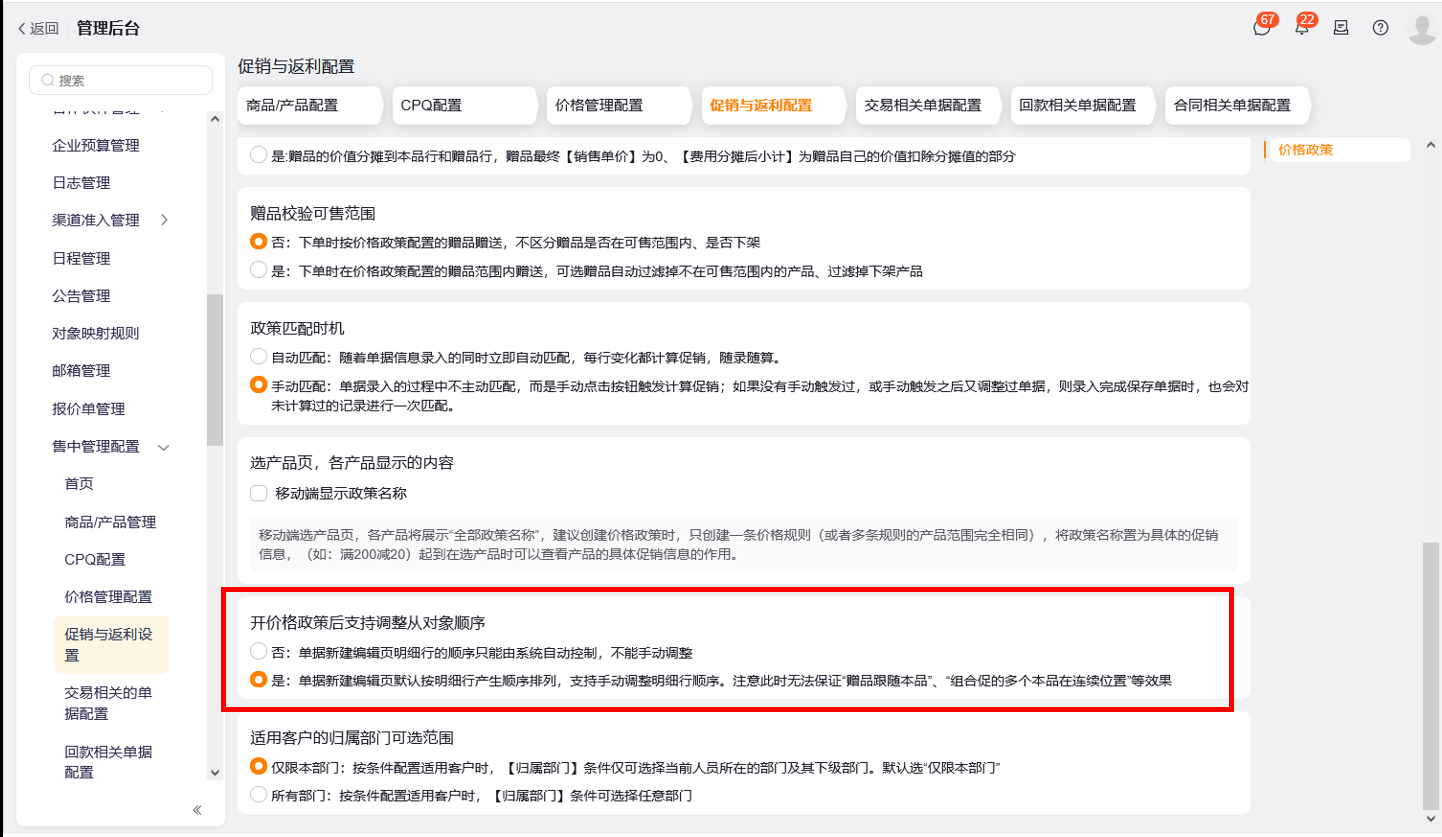The image size is (1442, 837).
Task: Collapse the 售中管理配置 section
Action: [164, 447]
